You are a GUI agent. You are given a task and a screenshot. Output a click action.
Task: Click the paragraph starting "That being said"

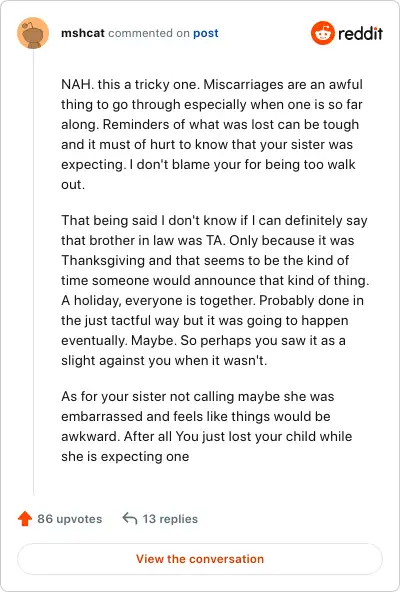click(215, 290)
